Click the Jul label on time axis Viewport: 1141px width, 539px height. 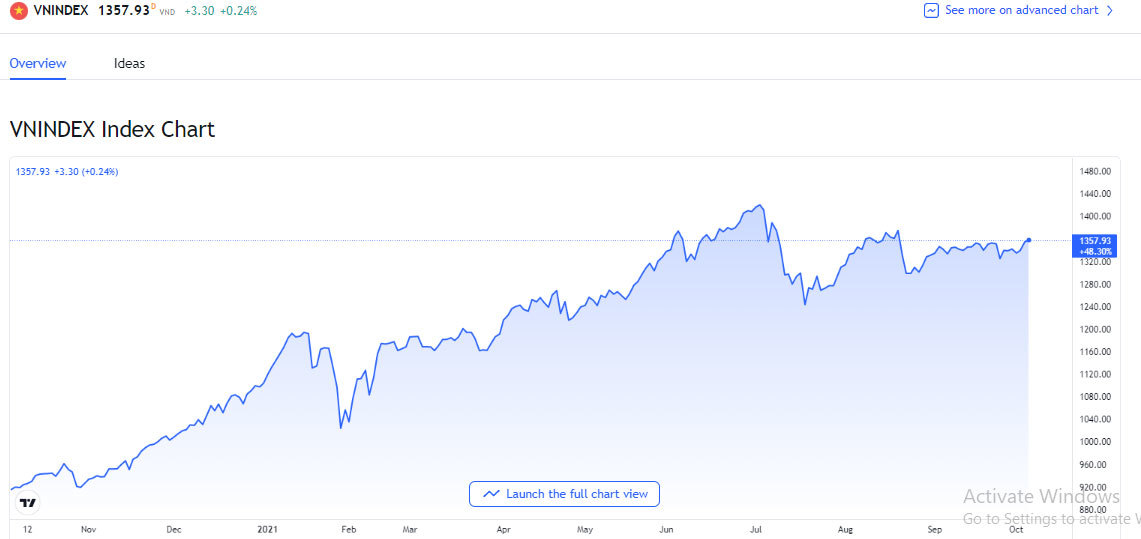[757, 528]
